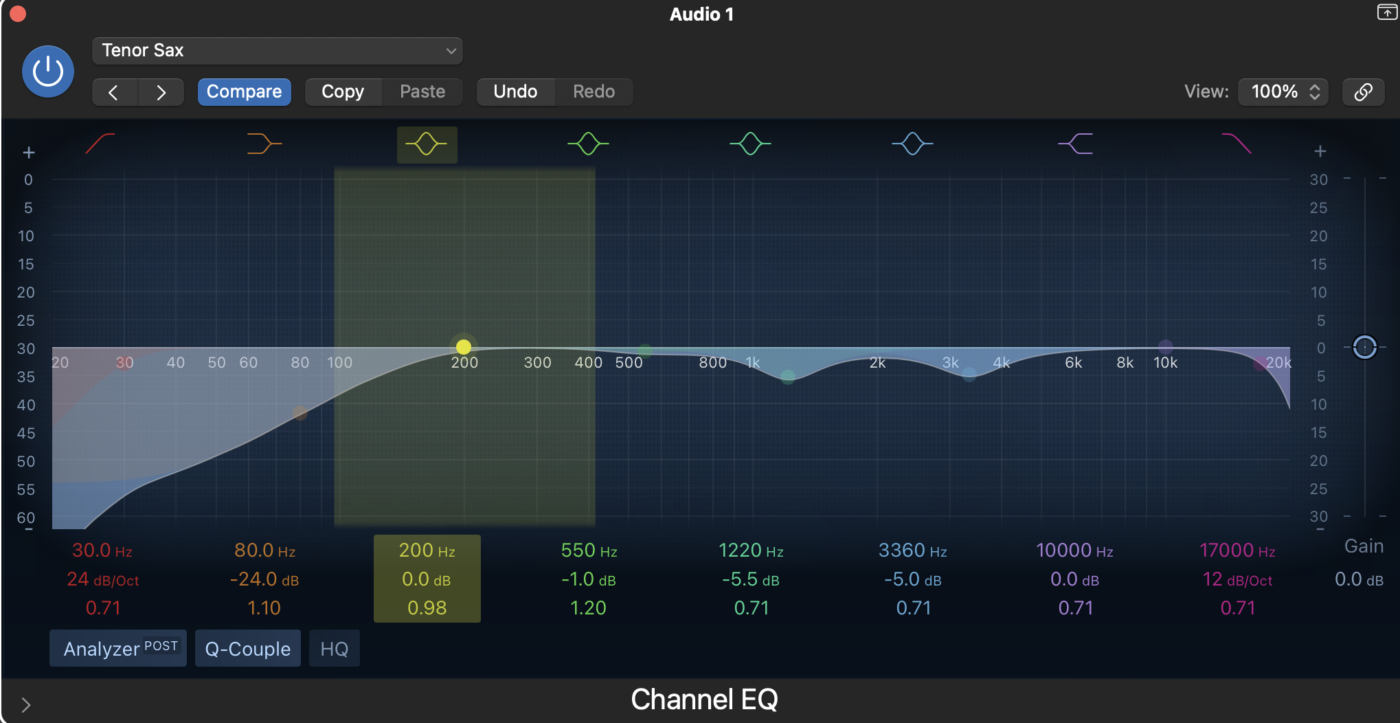Click the 1.20 Q value

click(x=588, y=608)
